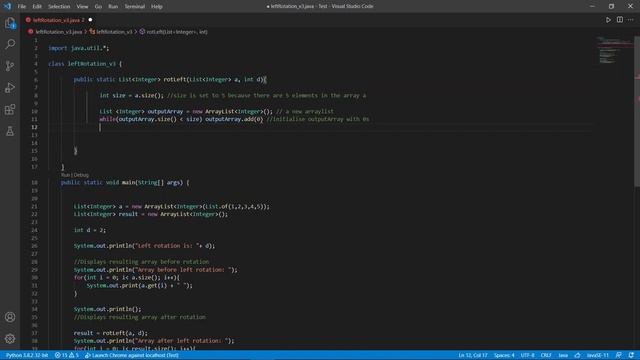640x360 pixels.
Task: Change the Java language mode
Action: [563, 355]
